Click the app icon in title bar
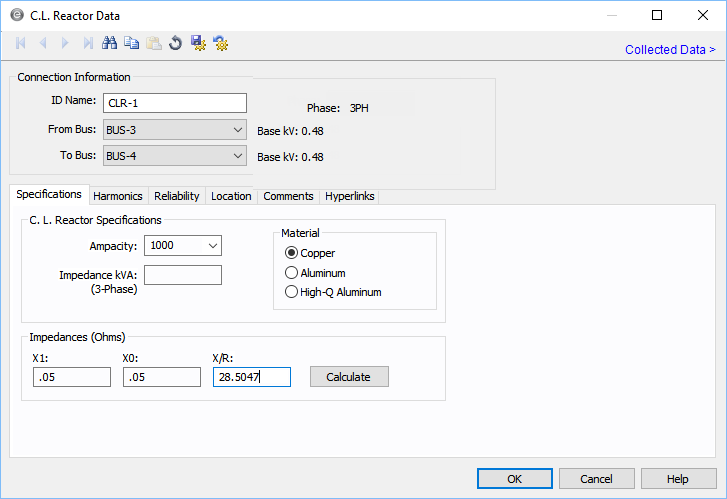The image size is (727, 499). pos(17,15)
